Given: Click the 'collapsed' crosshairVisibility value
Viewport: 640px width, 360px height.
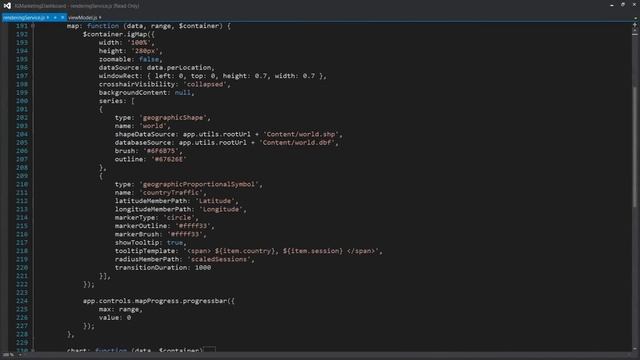Looking at the screenshot, I should (x=205, y=84).
